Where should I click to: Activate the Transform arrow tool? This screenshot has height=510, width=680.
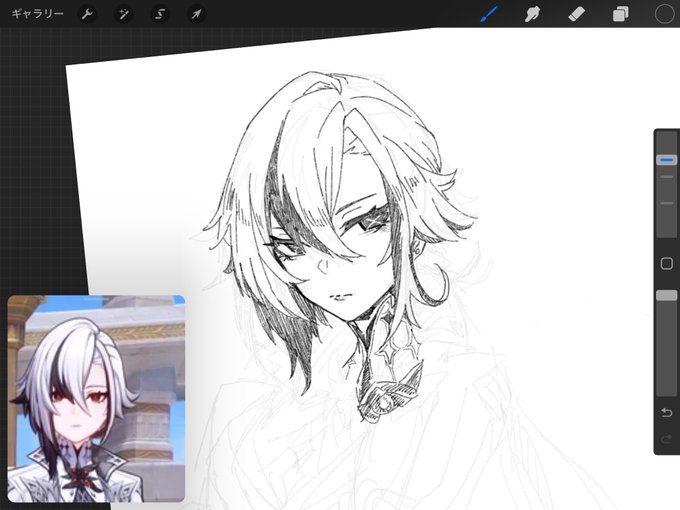tap(196, 14)
